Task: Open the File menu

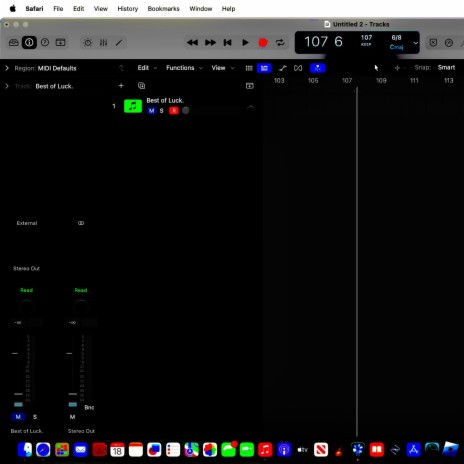Action: click(x=58, y=9)
